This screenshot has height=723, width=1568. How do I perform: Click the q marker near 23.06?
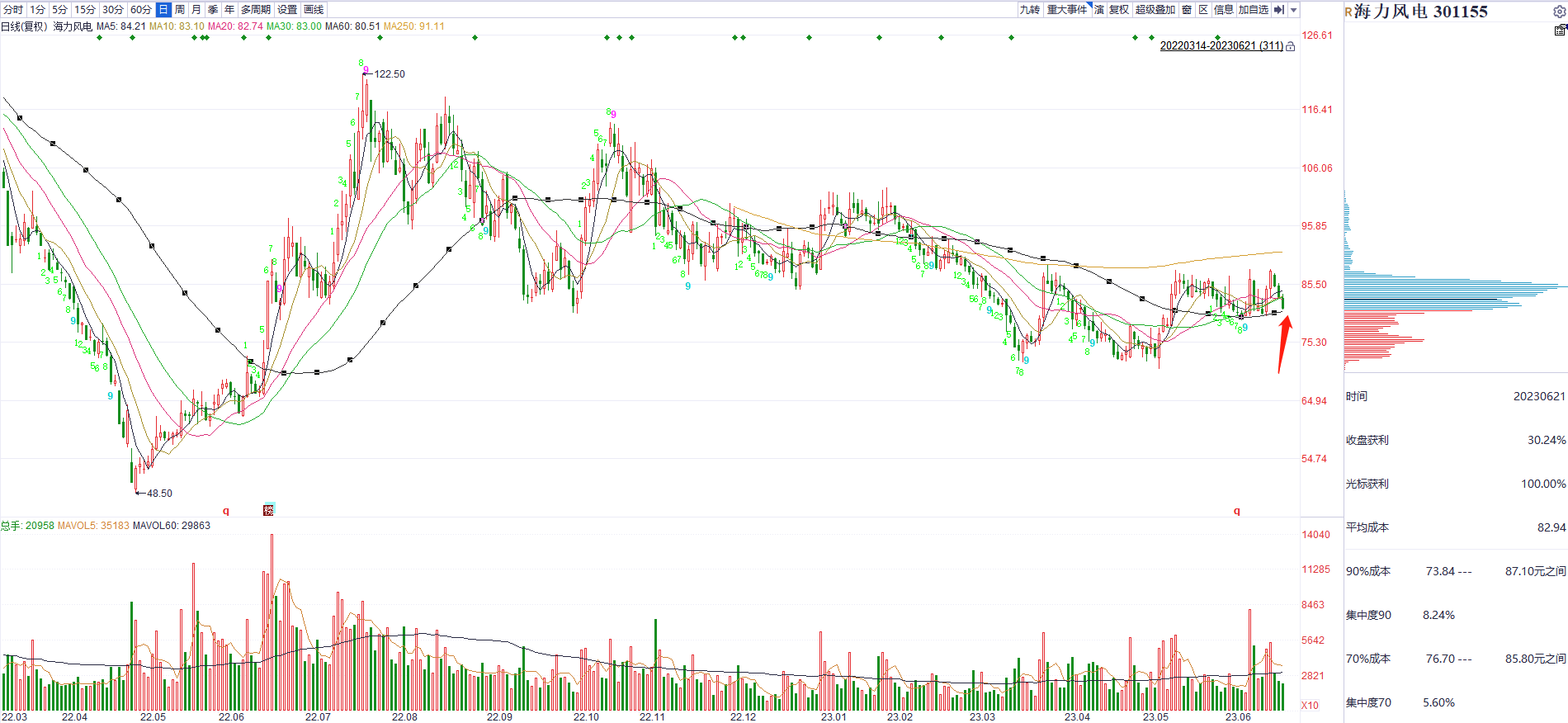pyautogui.click(x=1237, y=511)
